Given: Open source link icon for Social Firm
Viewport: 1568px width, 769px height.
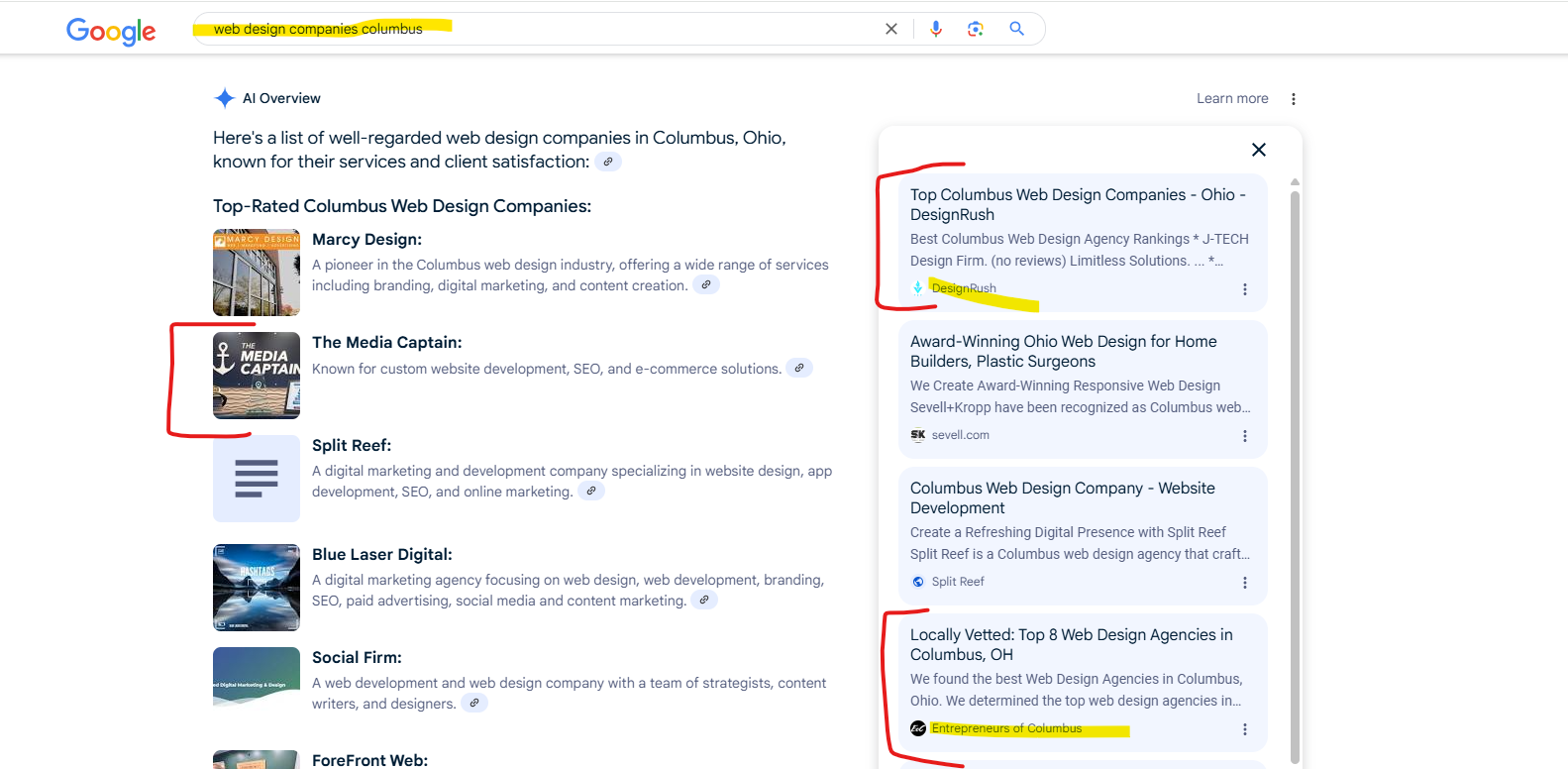Looking at the screenshot, I should [474, 703].
